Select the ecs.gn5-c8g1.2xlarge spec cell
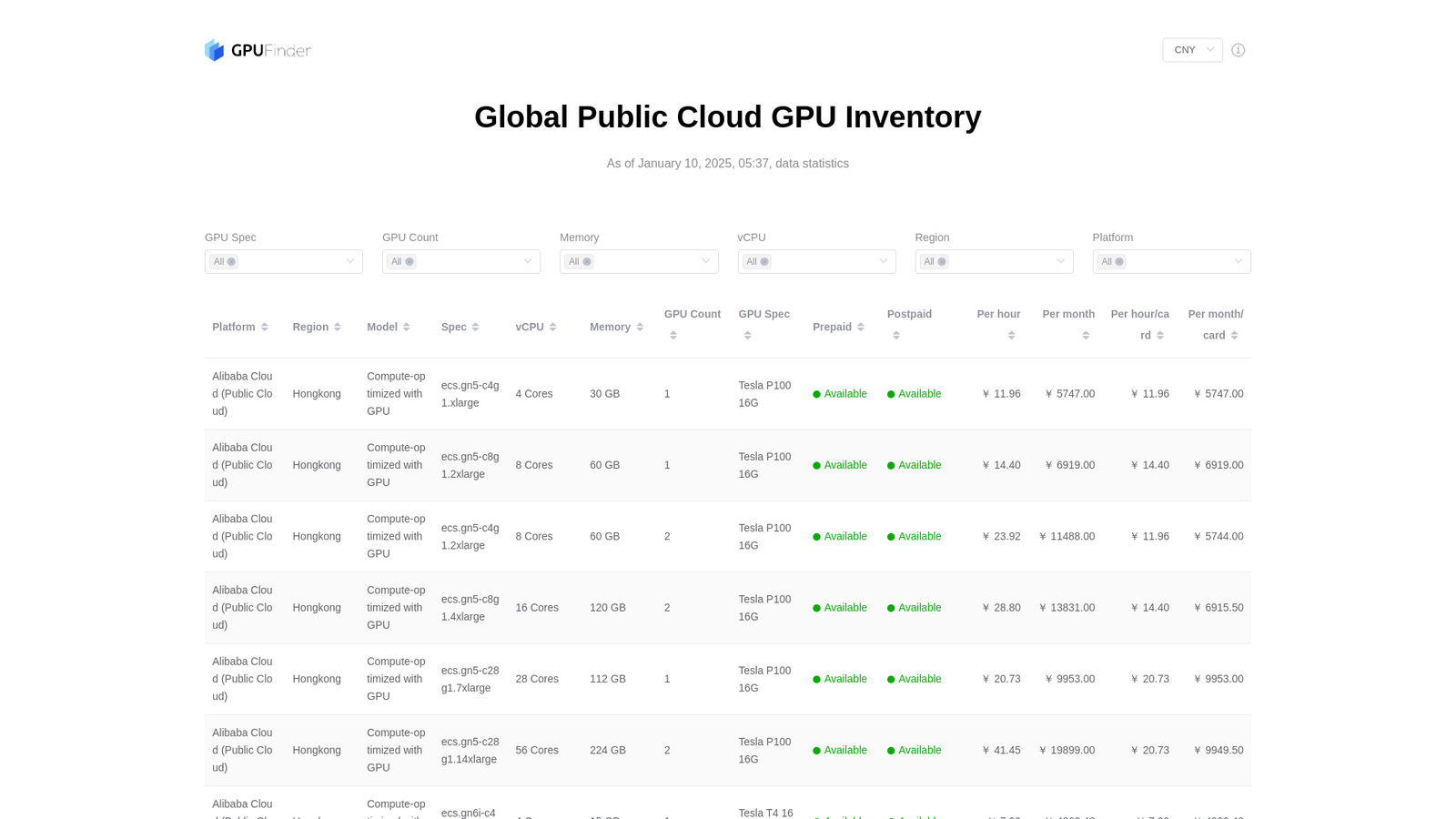 [470, 465]
